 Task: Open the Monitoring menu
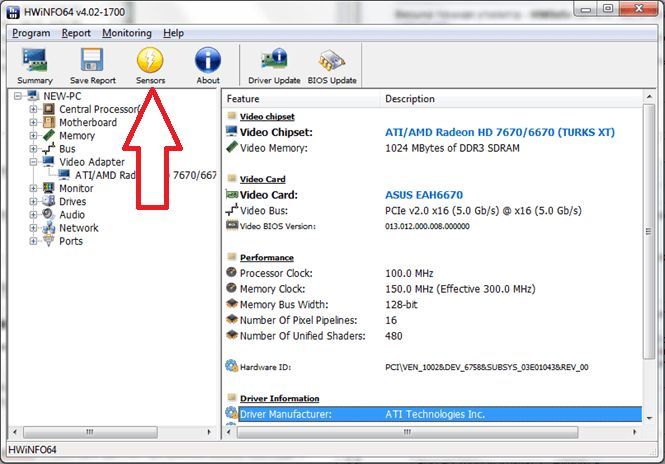click(127, 33)
